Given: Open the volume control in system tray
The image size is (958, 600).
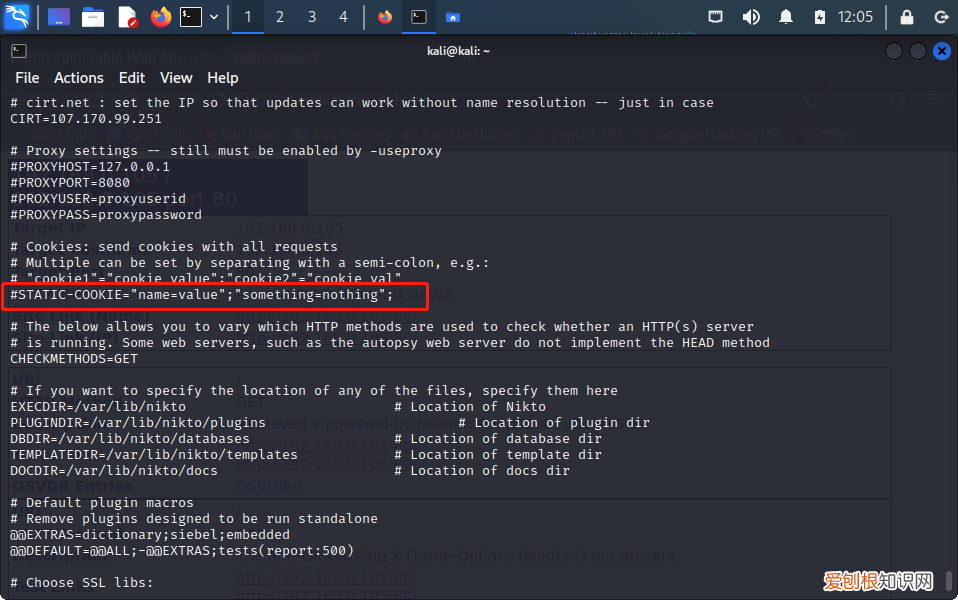Looking at the screenshot, I should (x=751, y=17).
